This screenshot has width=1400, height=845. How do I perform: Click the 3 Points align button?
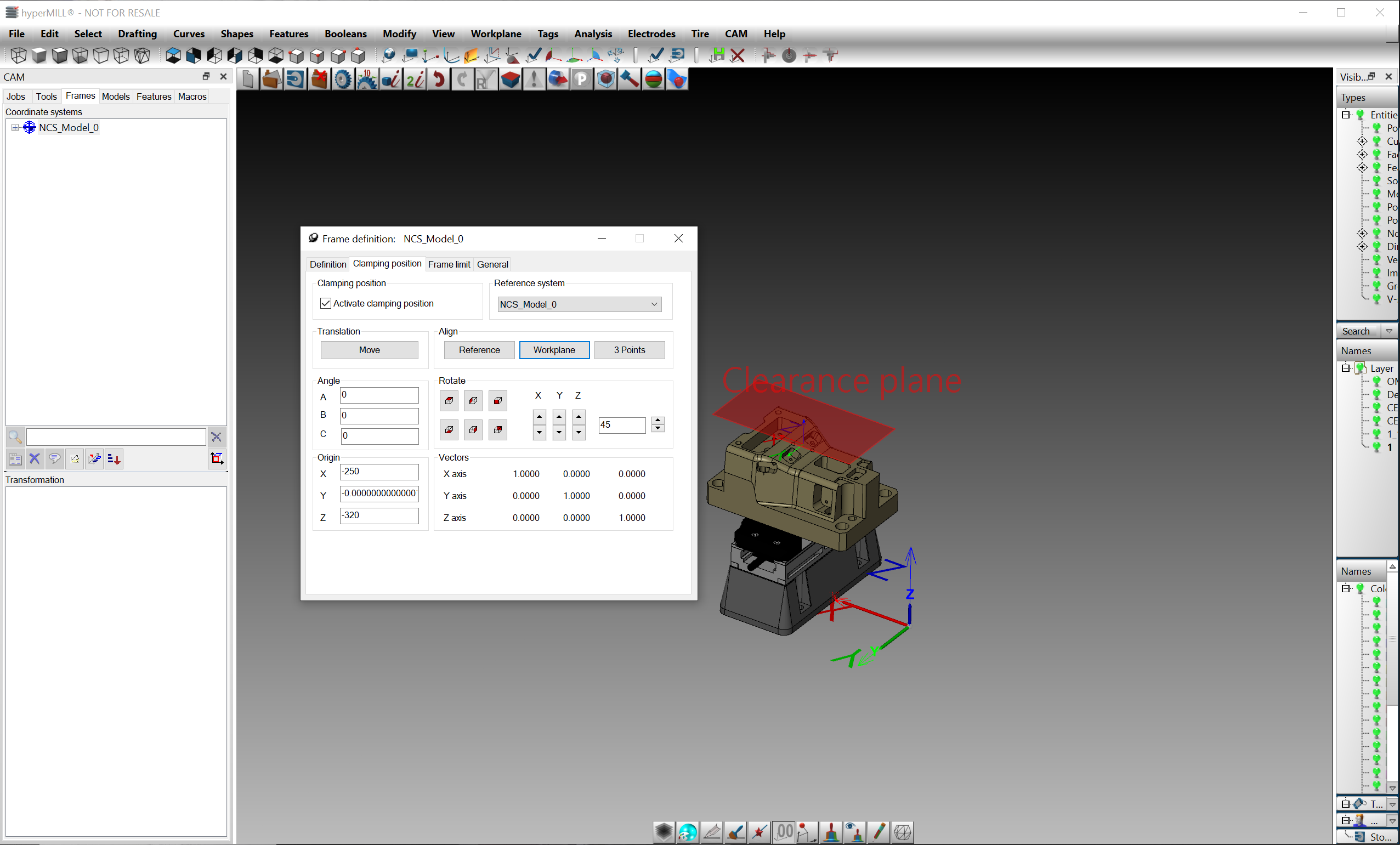tap(629, 350)
